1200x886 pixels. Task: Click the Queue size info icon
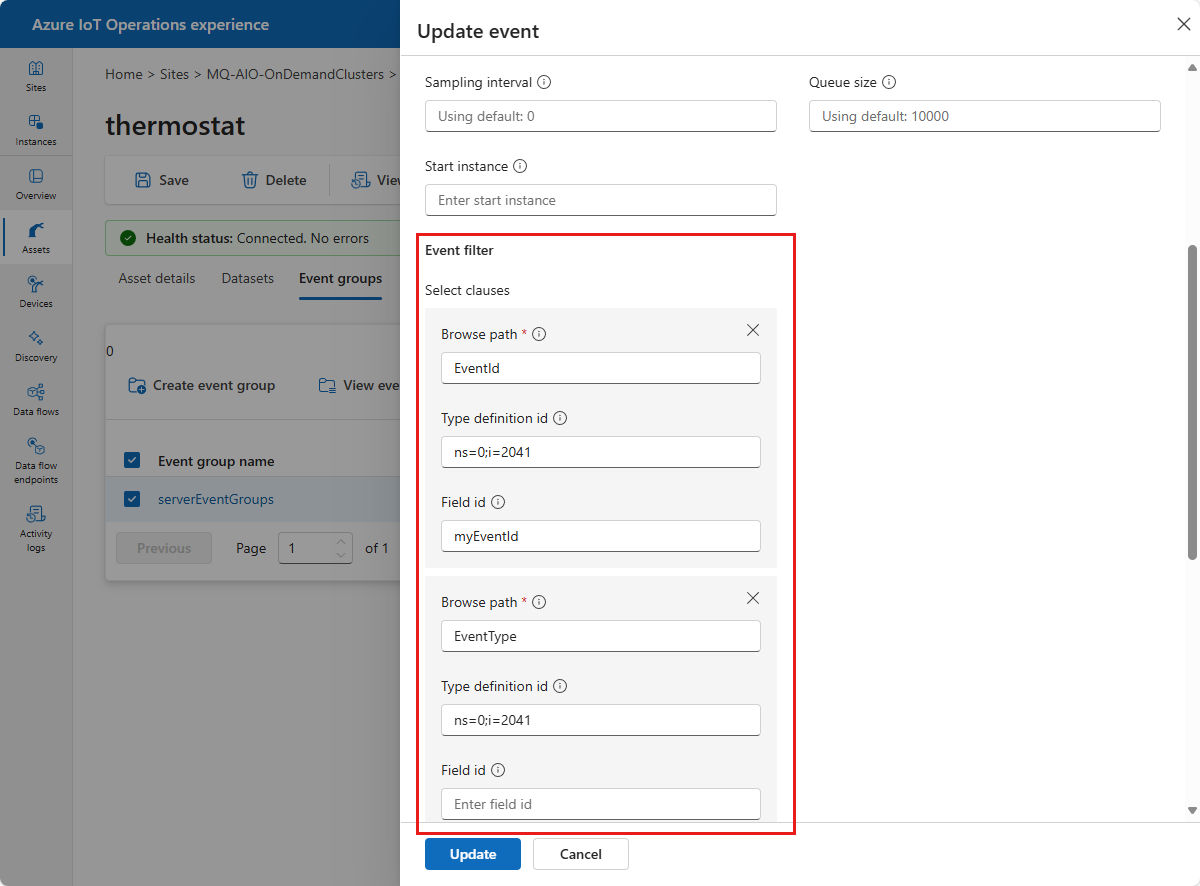(889, 83)
